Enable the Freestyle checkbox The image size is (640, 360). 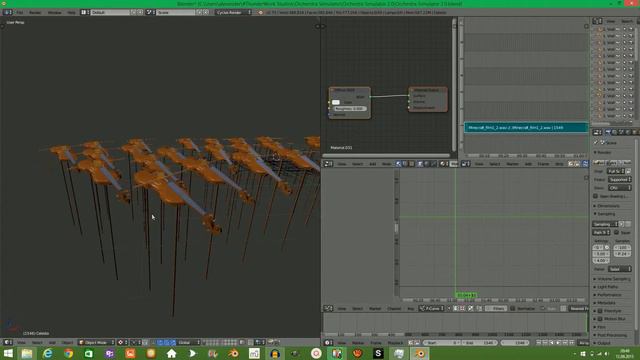(600, 311)
